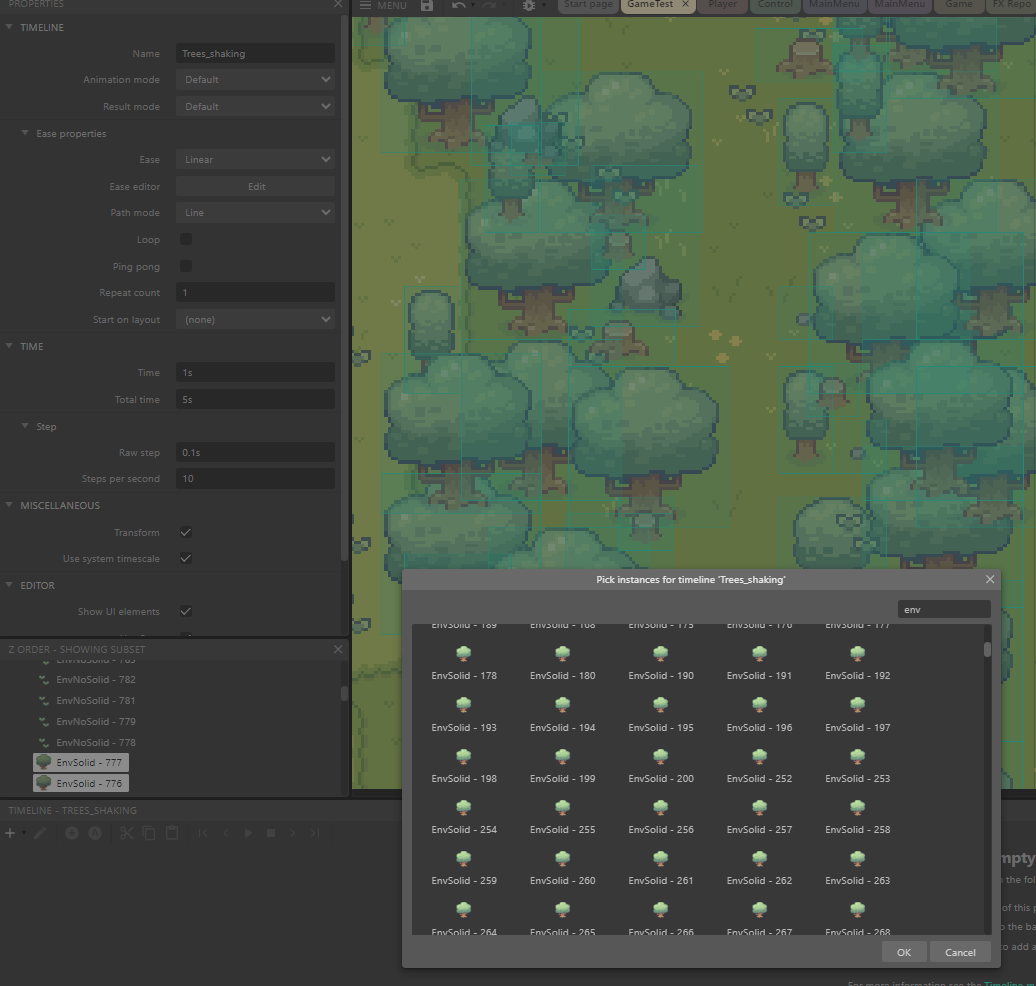
Task: Step to next keyframe in timeline
Action: pyautogui.click(x=293, y=833)
